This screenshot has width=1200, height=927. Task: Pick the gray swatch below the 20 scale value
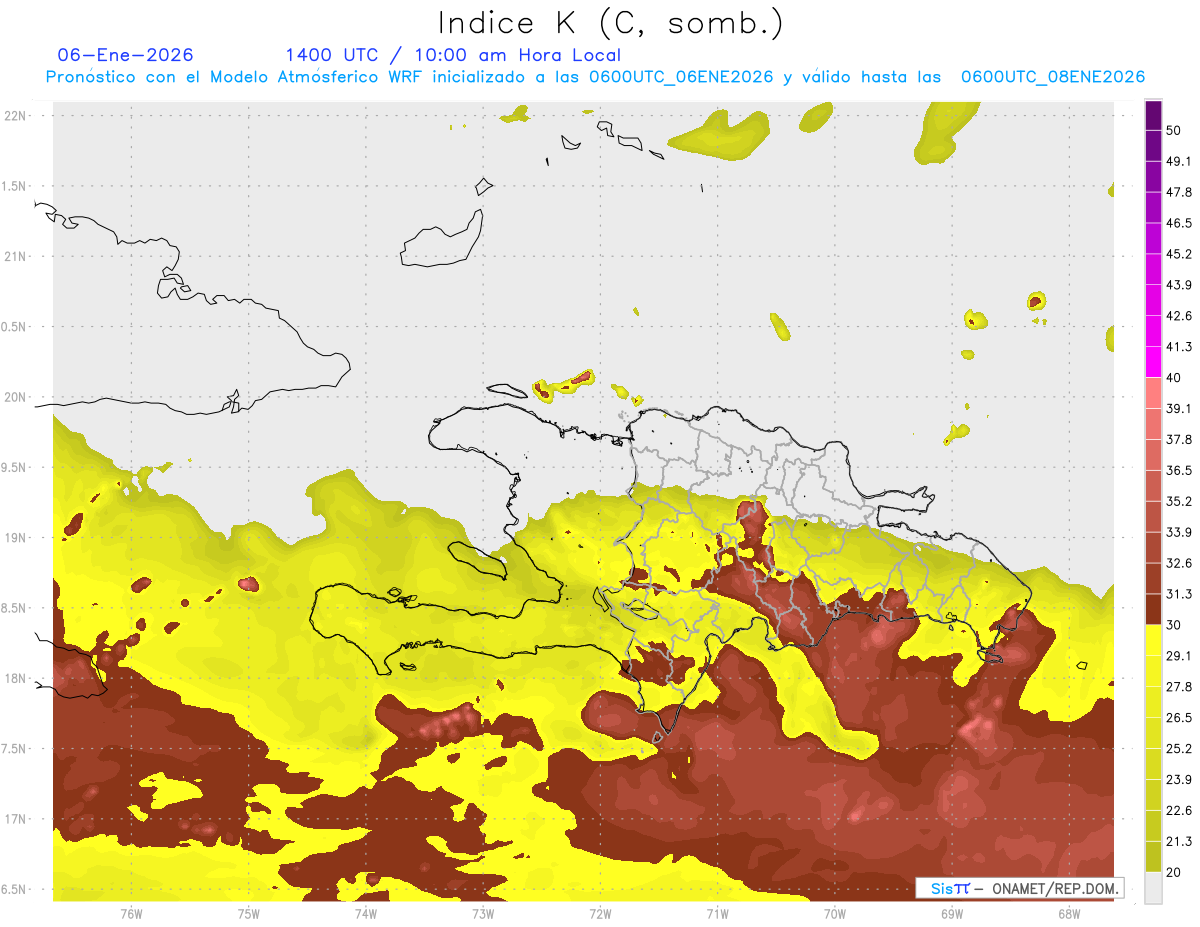click(1153, 888)
